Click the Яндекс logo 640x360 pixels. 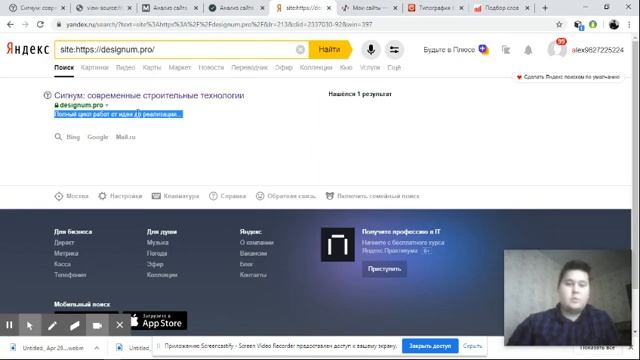28,49
